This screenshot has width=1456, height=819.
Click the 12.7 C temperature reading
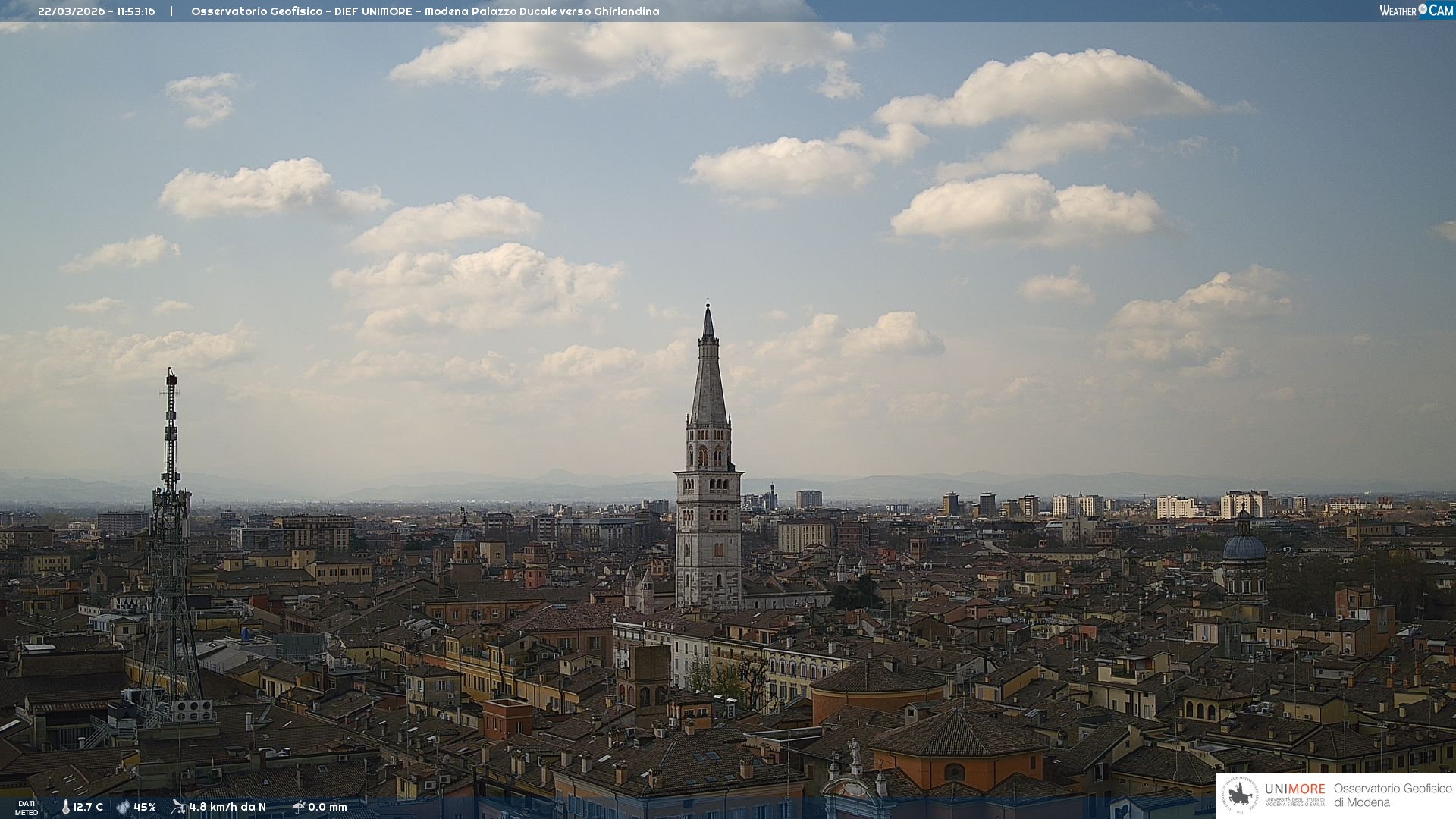pyautogui.click(x=88, y=807)
